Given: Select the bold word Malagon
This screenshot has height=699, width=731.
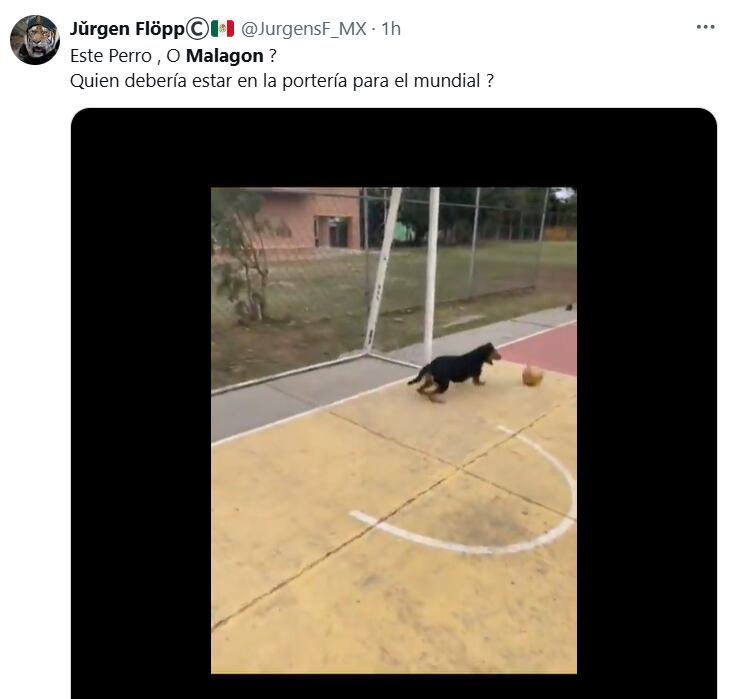Looking at the screenshot, I should [225, 56].
